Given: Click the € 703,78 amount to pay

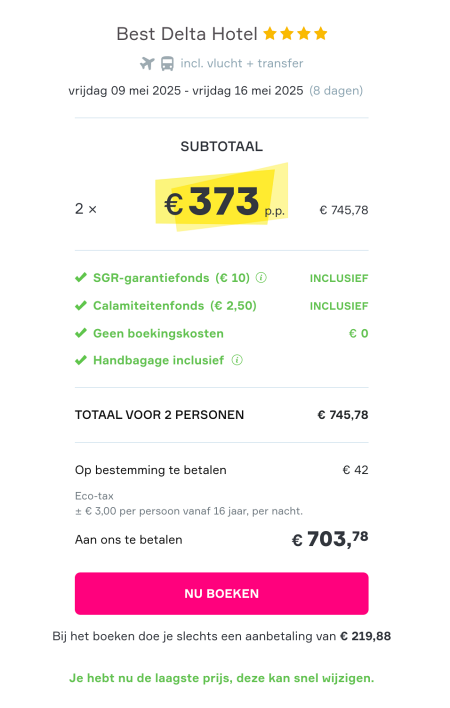Looking at the screenshot, I should pyautogui.click(x=330, y=538).
